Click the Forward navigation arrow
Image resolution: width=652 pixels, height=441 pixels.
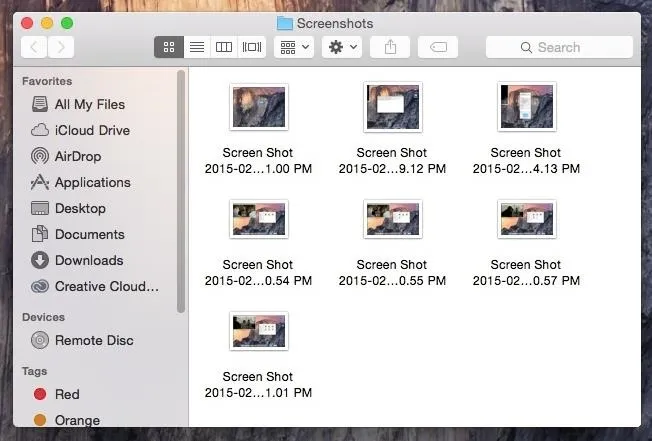[61, 47]
